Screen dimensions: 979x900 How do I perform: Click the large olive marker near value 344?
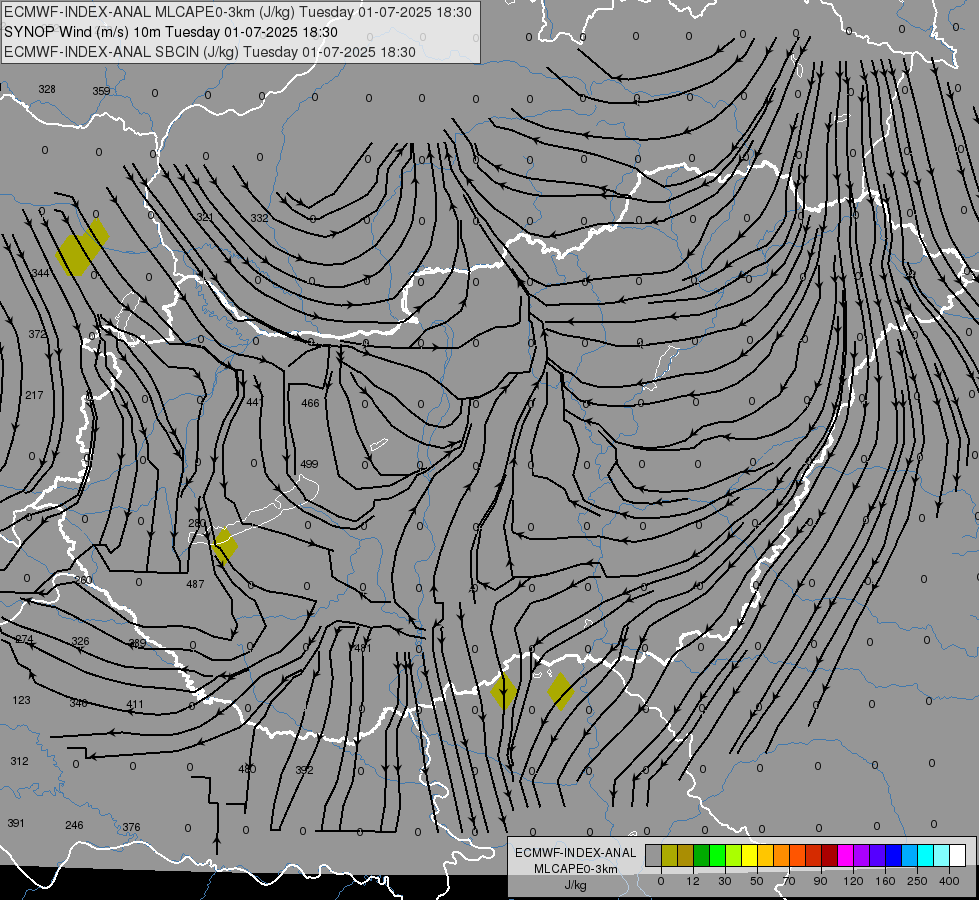[x=82, y=247]
